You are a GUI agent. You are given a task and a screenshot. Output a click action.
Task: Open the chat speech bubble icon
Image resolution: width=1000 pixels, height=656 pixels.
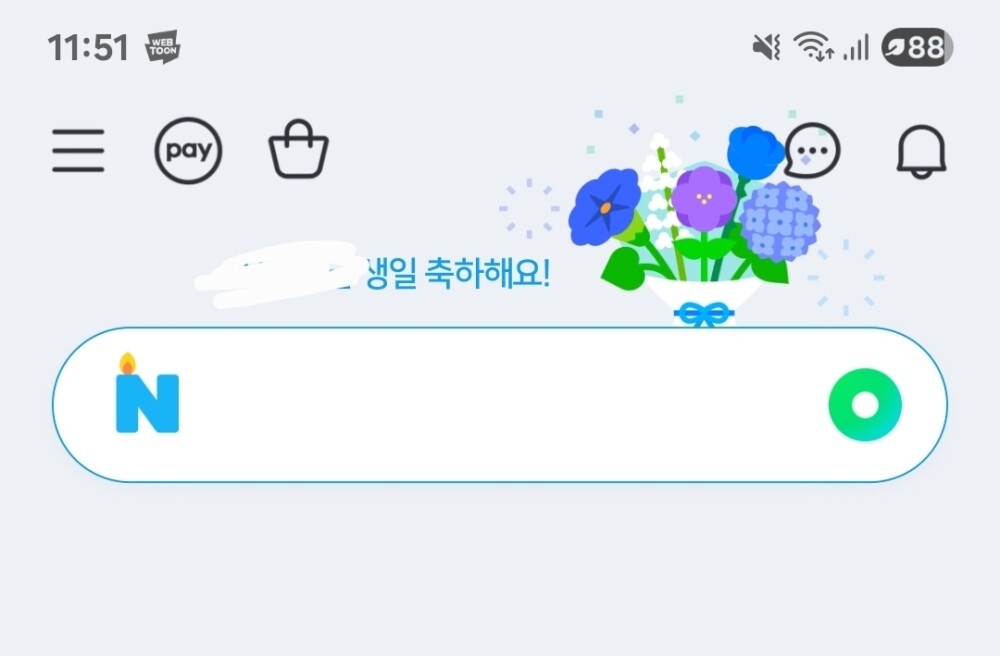pos(811,150)
